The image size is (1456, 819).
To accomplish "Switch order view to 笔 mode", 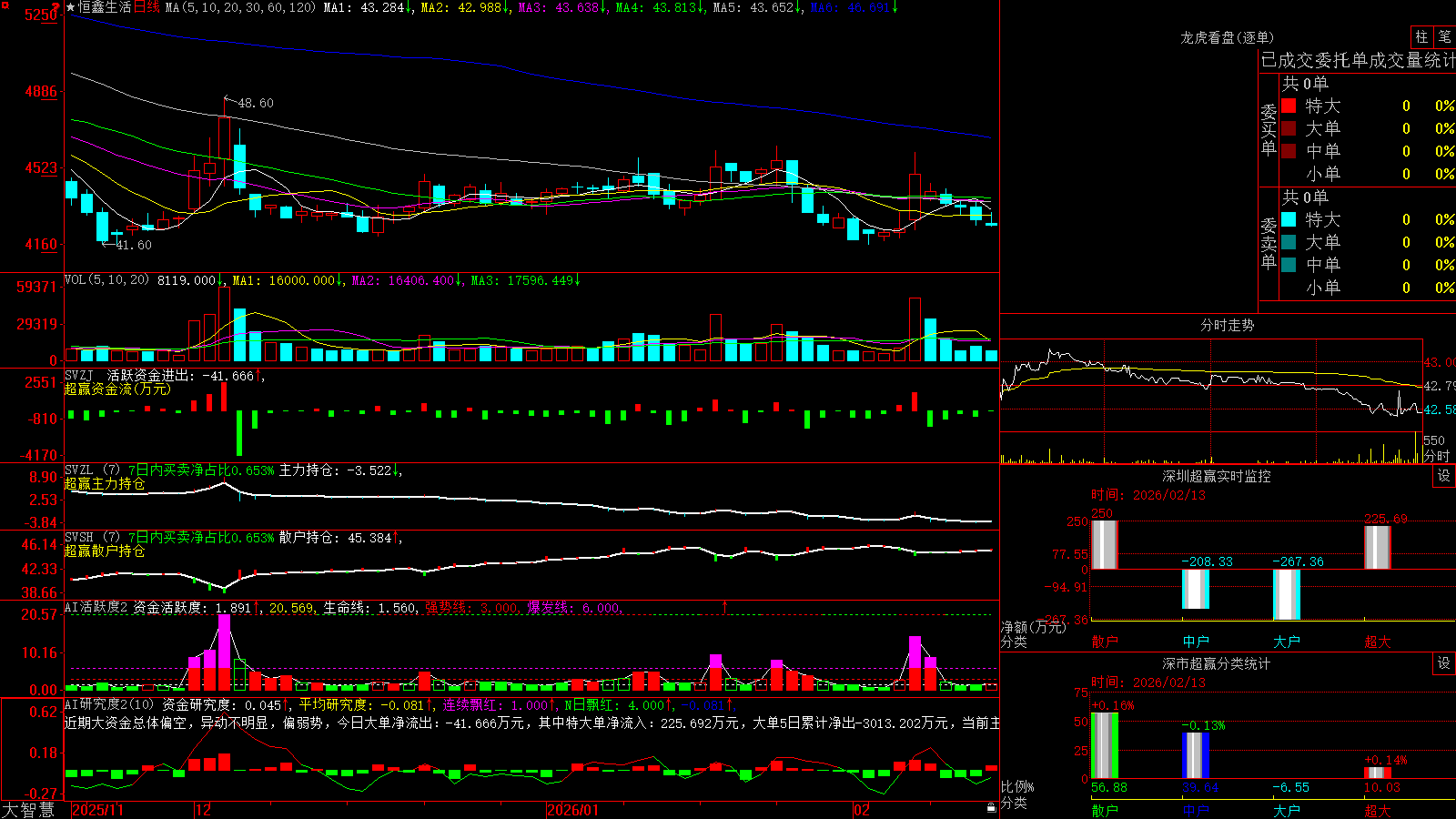I will [x=1444, y=36].
